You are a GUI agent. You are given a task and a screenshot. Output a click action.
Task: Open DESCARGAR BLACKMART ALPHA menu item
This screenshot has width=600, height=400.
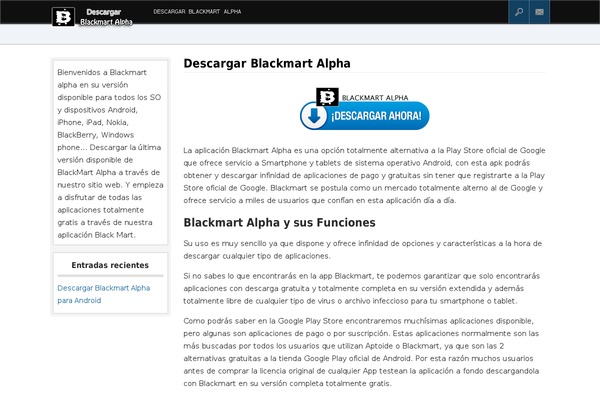coord(197,11)
